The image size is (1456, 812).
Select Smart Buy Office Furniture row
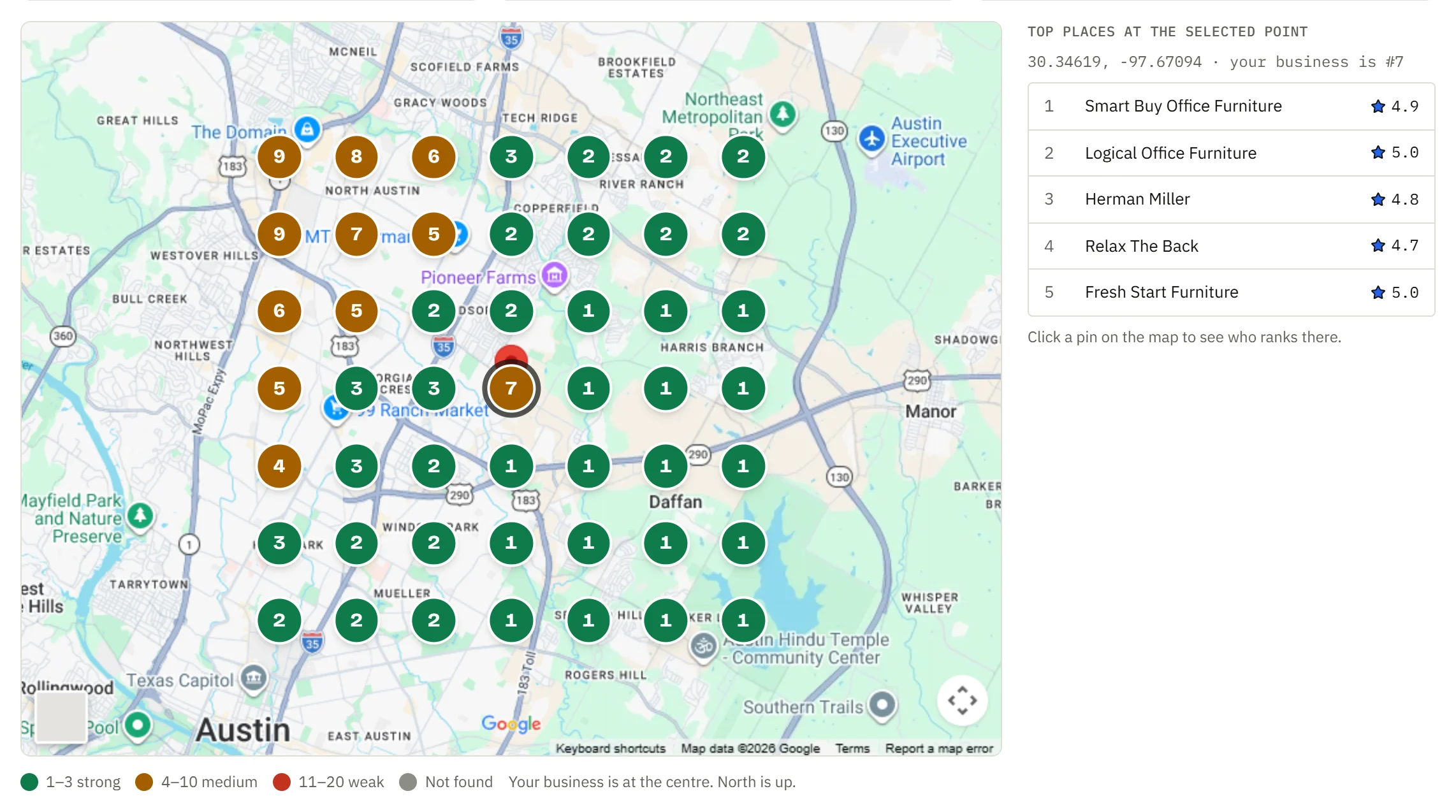(x=1231, y=106)
